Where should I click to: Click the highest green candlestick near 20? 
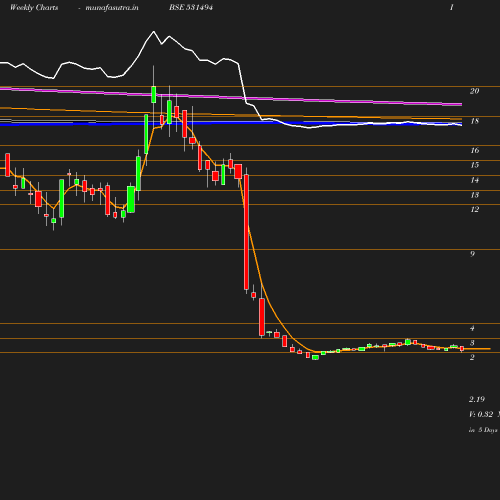[154, 95]
